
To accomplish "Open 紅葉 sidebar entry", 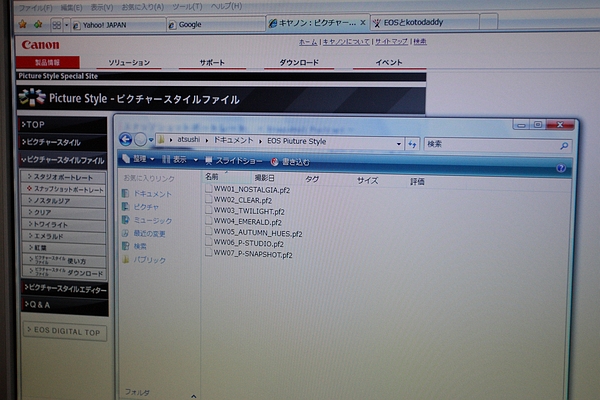I will (x=64, y=248).
